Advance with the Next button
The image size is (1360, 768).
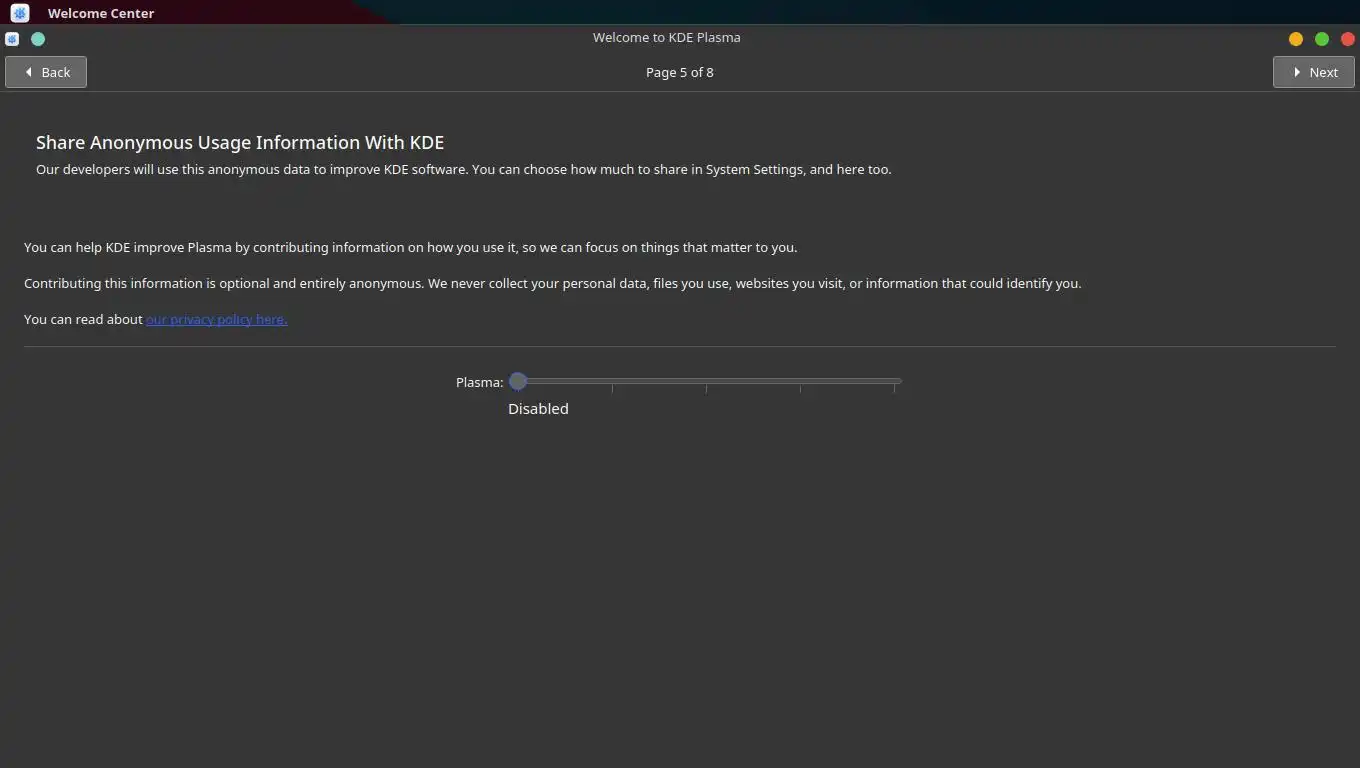click(1313, 72)
